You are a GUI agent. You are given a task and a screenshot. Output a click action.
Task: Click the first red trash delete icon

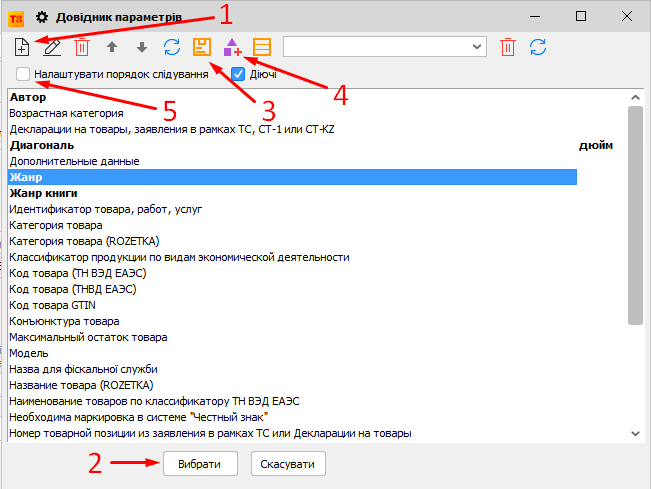click(x=82, y=47)
